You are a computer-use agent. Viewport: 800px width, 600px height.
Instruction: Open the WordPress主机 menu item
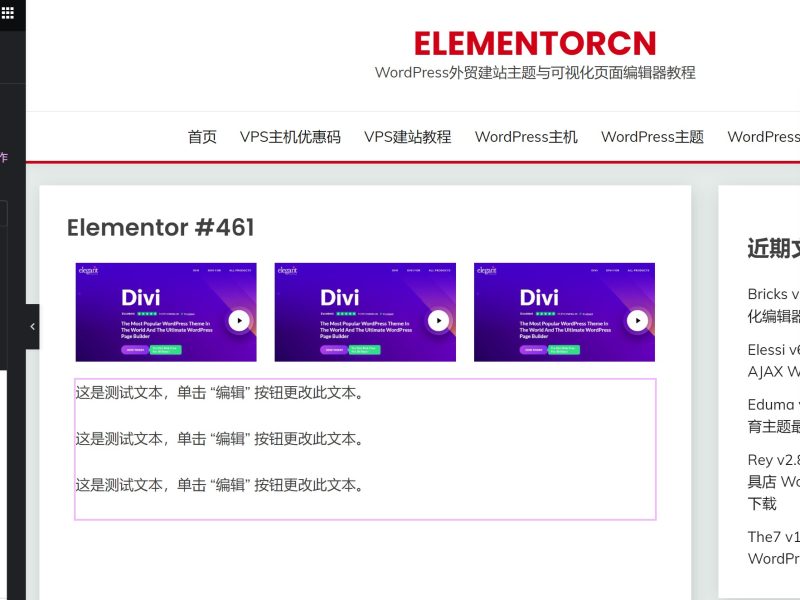[526, 137]
